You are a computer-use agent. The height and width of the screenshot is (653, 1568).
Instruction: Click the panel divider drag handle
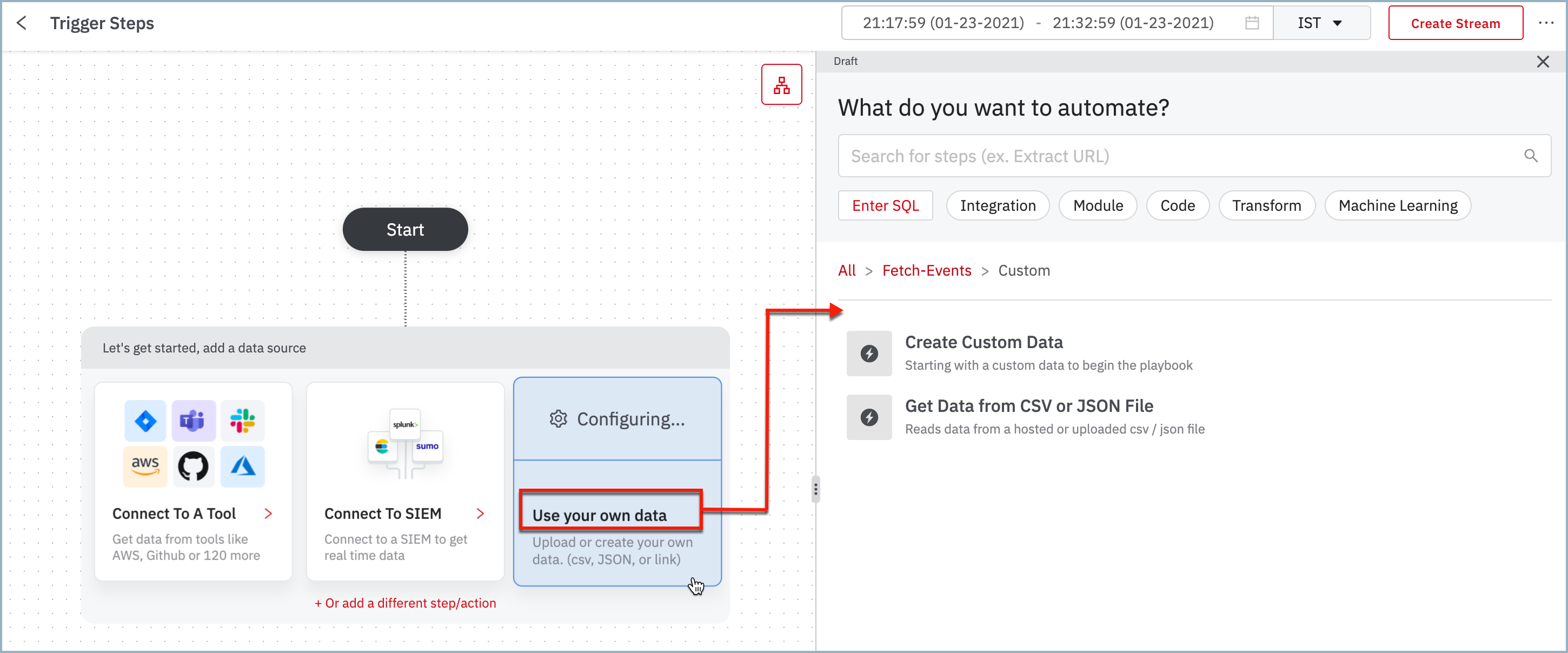(815, 489)
